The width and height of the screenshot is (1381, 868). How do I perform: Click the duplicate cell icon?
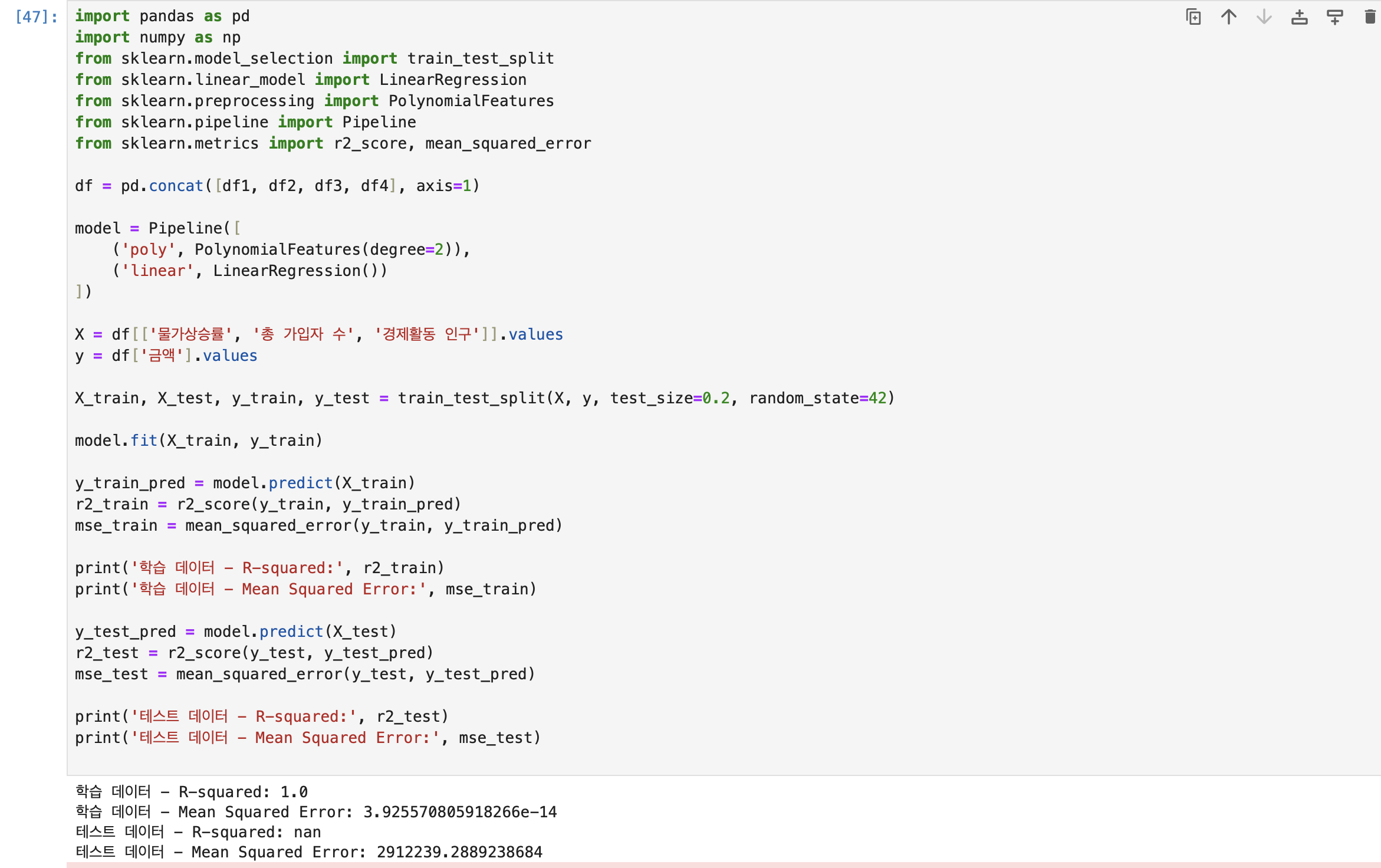tap(1193, 17)
